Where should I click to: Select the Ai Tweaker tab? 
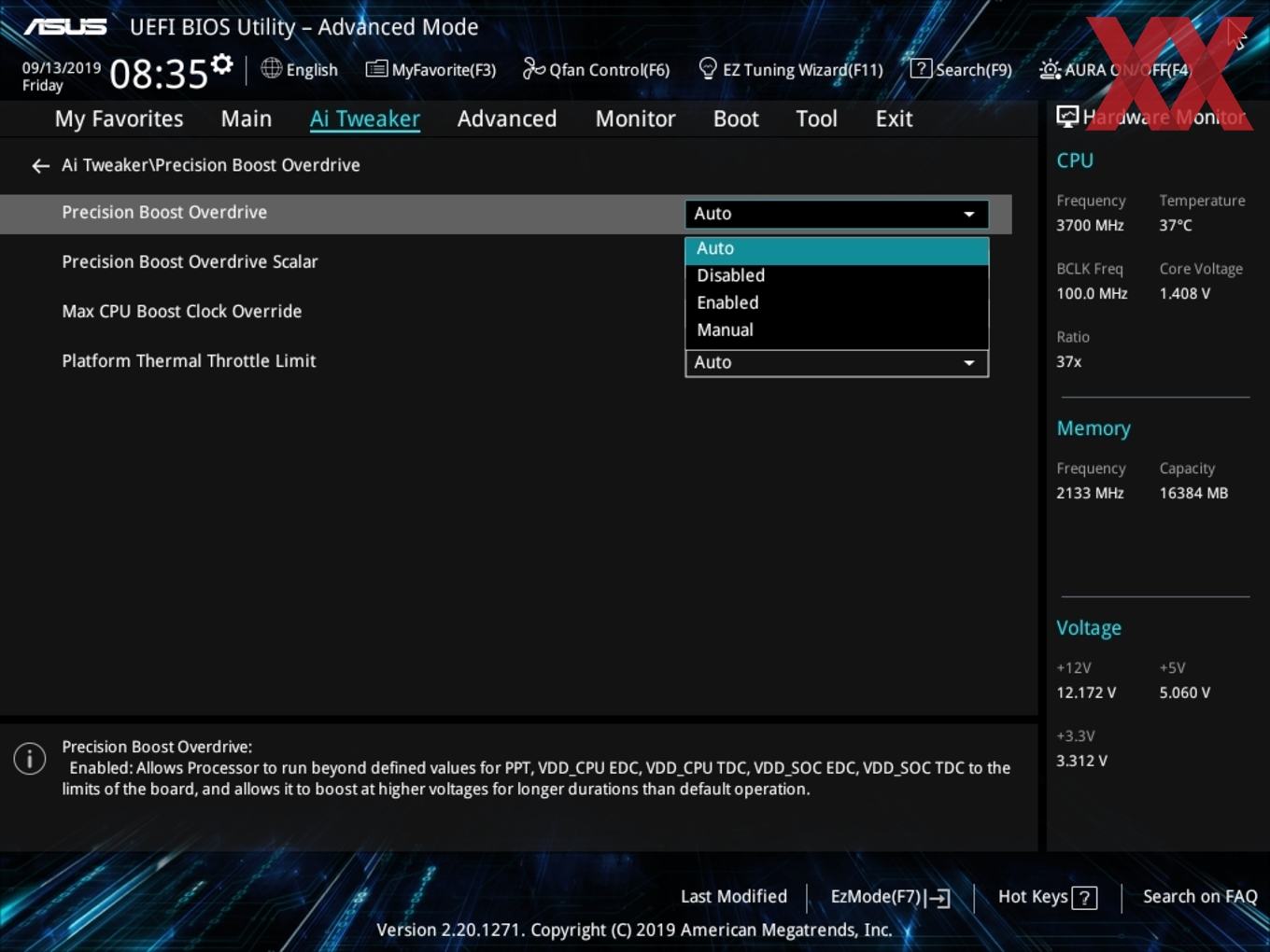click(365, 119)
